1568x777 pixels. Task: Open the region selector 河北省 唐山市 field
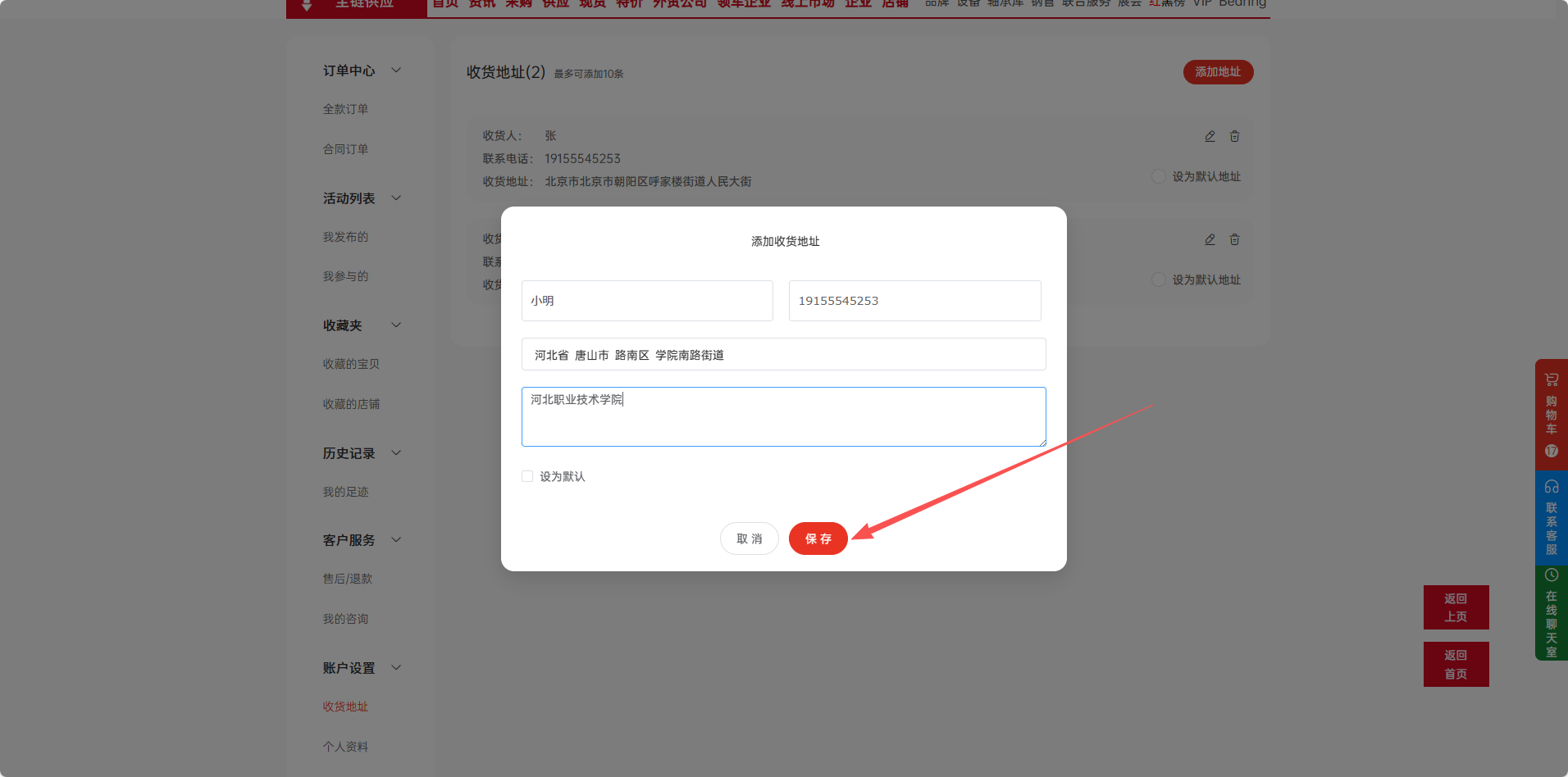[x=783, y=355]
